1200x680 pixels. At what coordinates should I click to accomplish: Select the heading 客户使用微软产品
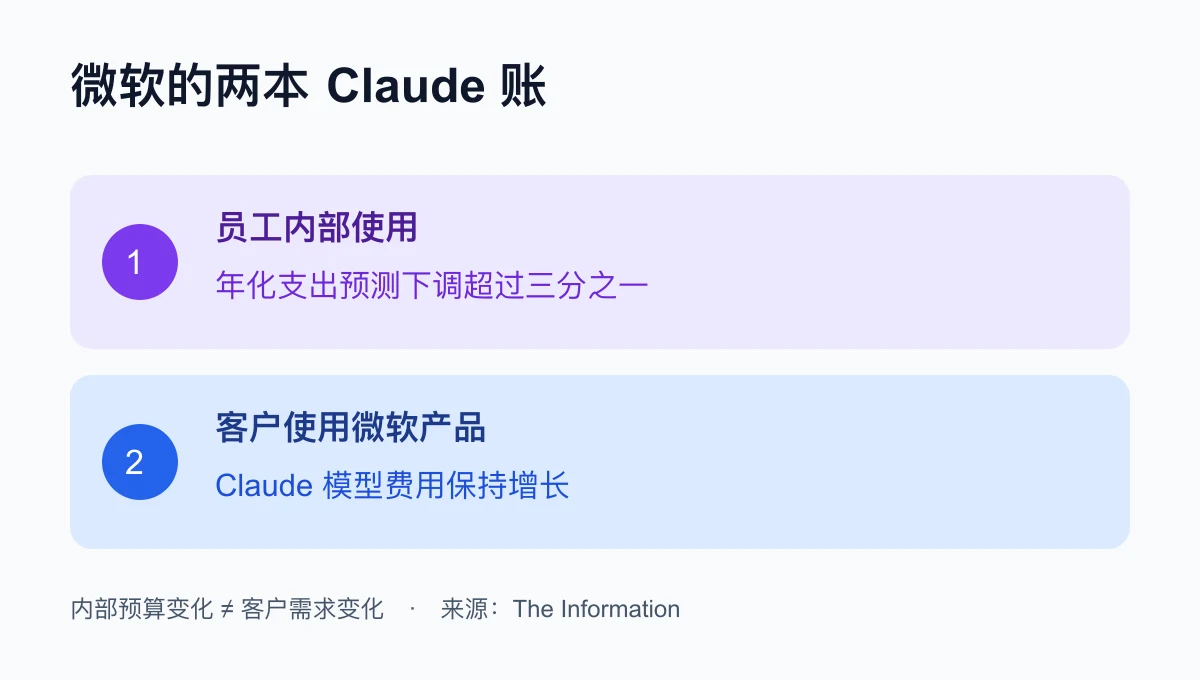tap(350, 428)
